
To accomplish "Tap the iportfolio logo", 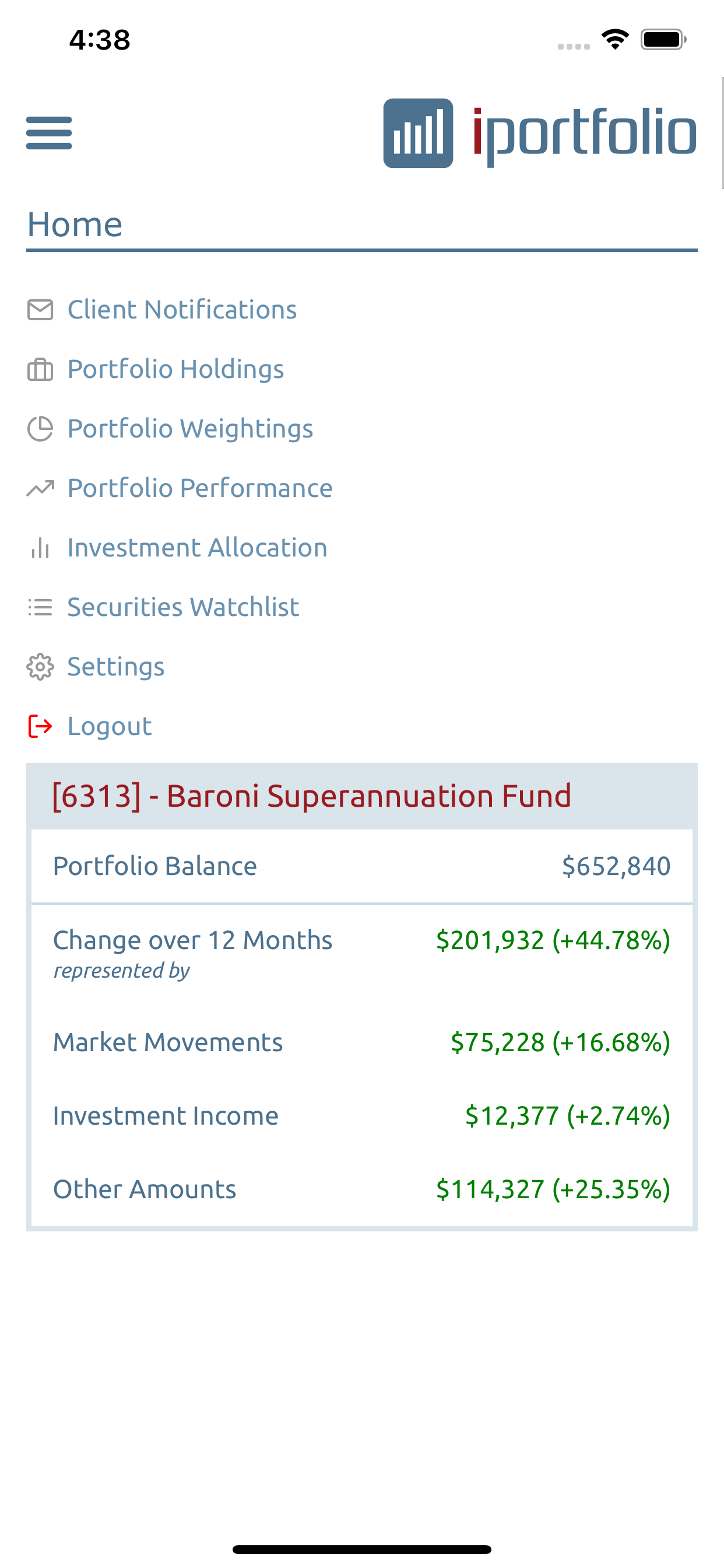I will [x=540, y=132].
